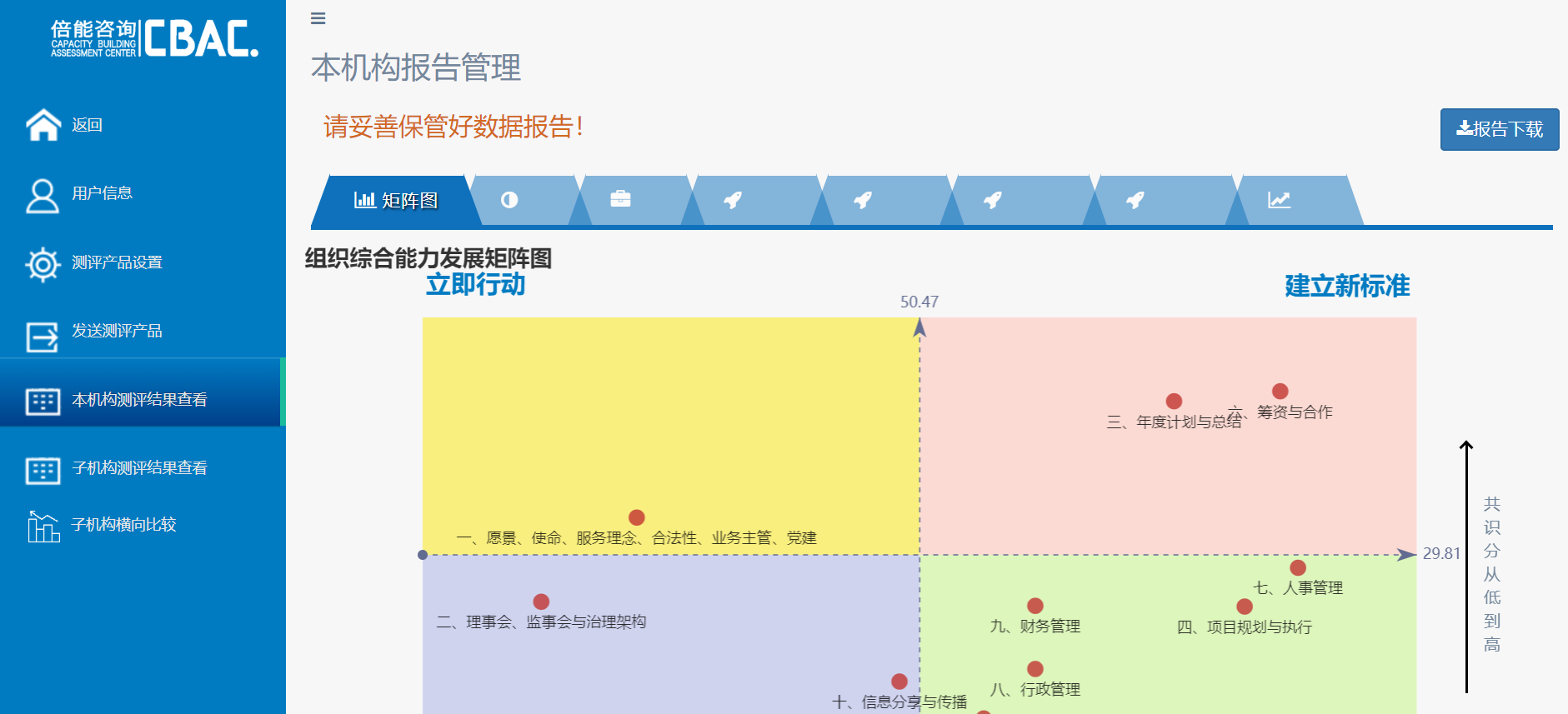Open 发送测评产品 menu item
This screenshot has width=1568, height=714.
tap(117, 331)
